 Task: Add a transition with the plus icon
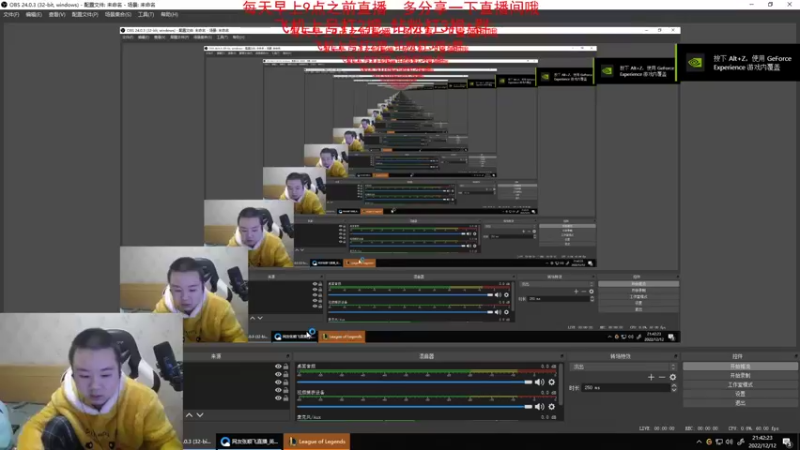coord(651,377)
